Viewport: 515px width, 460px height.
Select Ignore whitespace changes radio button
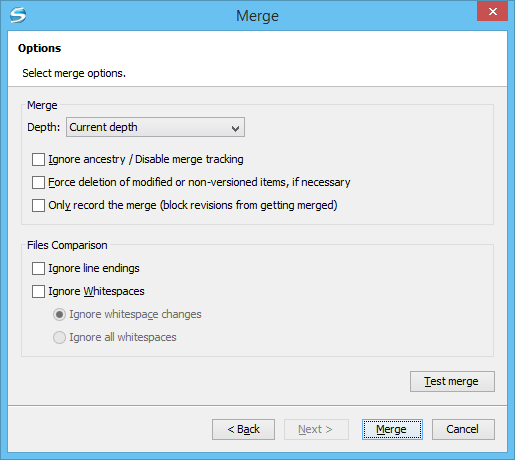[x=59, y=314]
